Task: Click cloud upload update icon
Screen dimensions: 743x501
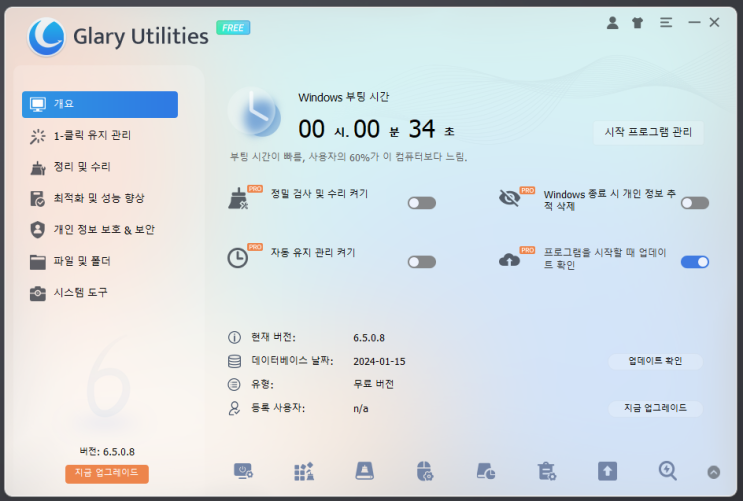Action: point(509,260)
